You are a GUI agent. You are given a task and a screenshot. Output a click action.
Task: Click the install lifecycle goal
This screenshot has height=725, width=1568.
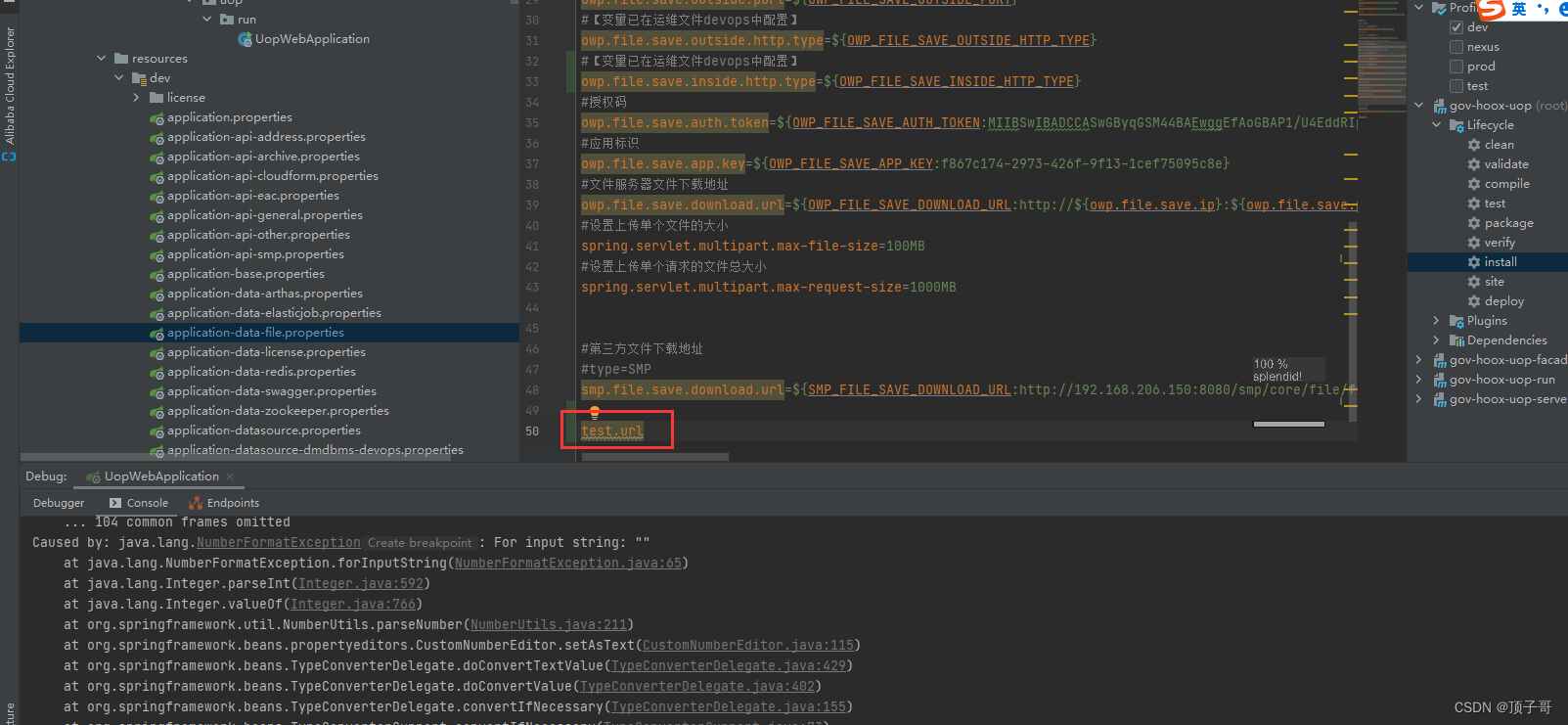(x=1501, y=262)
